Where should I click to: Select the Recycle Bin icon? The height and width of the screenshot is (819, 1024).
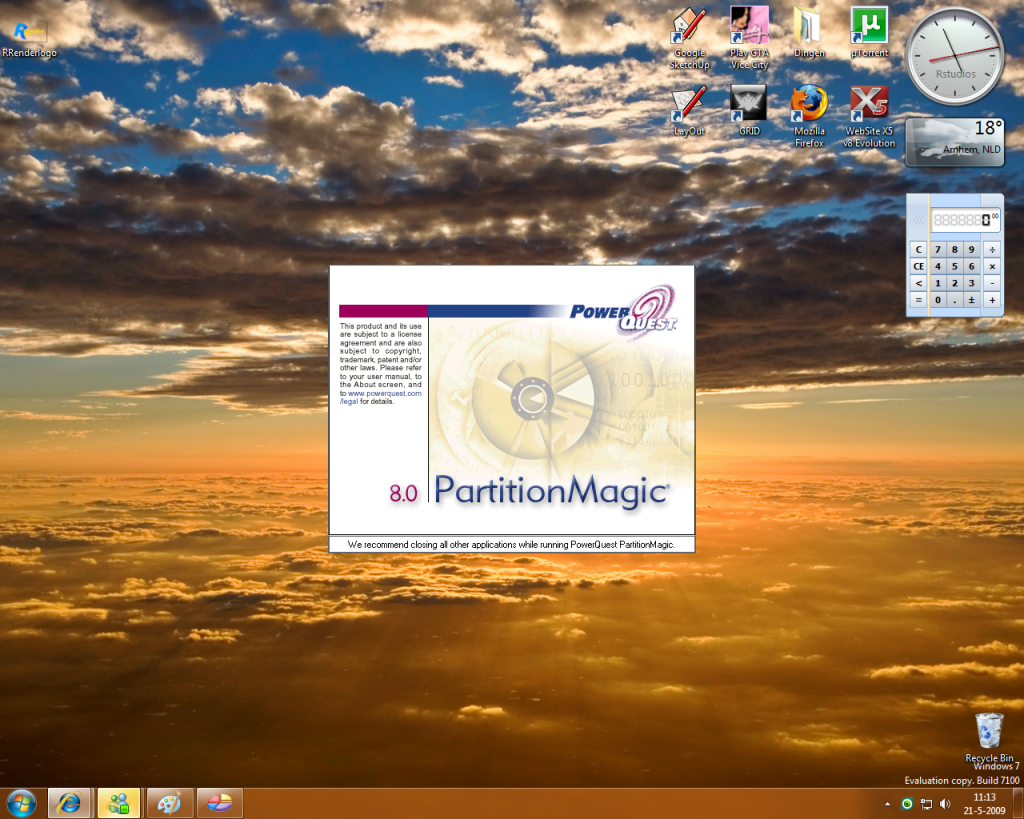[x=989, y=737]
